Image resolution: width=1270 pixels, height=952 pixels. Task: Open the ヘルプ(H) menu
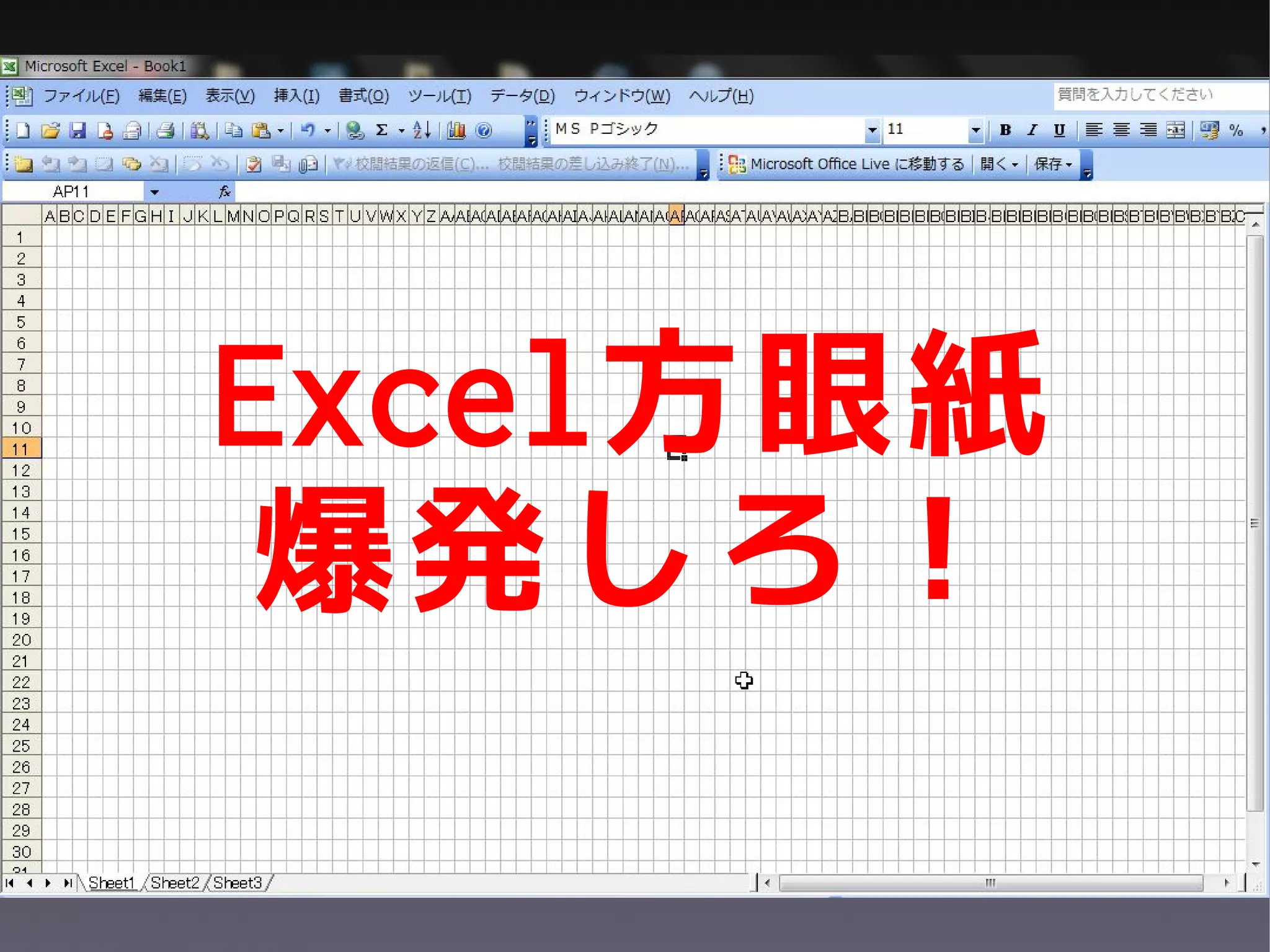tap(721, 96)
